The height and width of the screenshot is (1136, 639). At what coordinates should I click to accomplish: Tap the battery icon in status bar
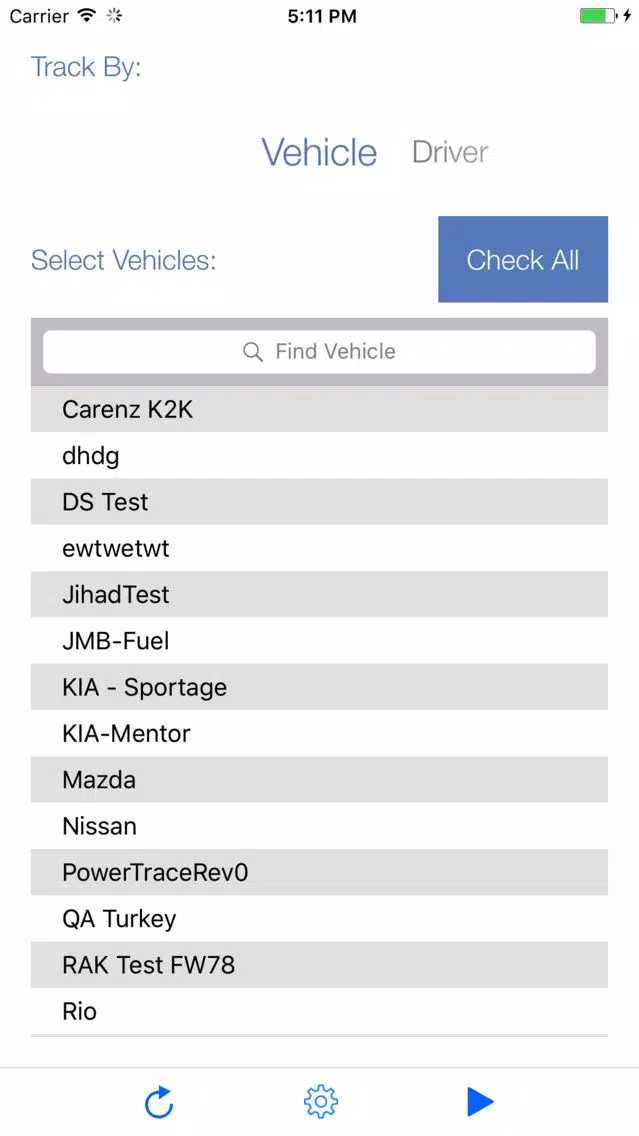598,16
